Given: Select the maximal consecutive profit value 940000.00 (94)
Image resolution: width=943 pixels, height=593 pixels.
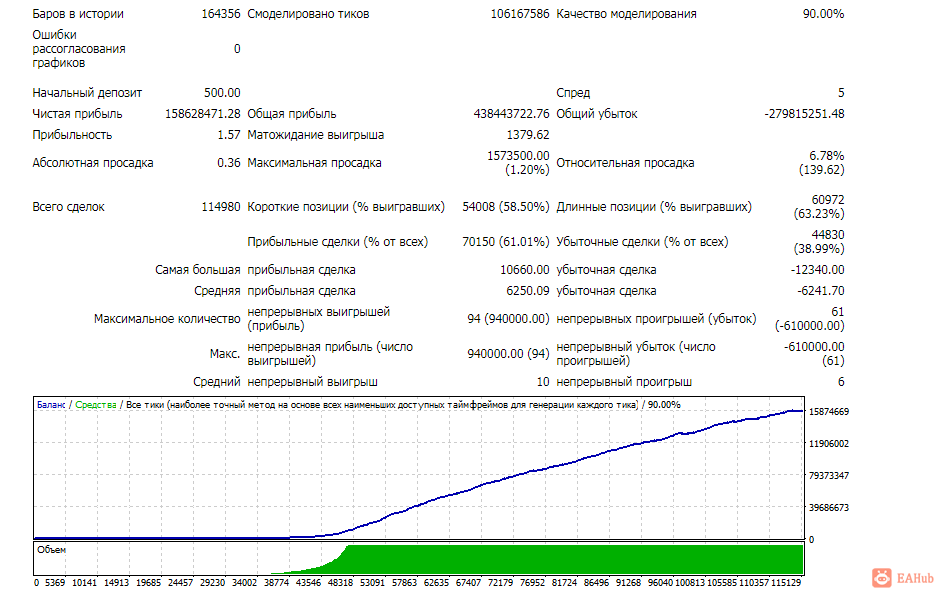Looking at the screenshot, I should coord(508,354).
